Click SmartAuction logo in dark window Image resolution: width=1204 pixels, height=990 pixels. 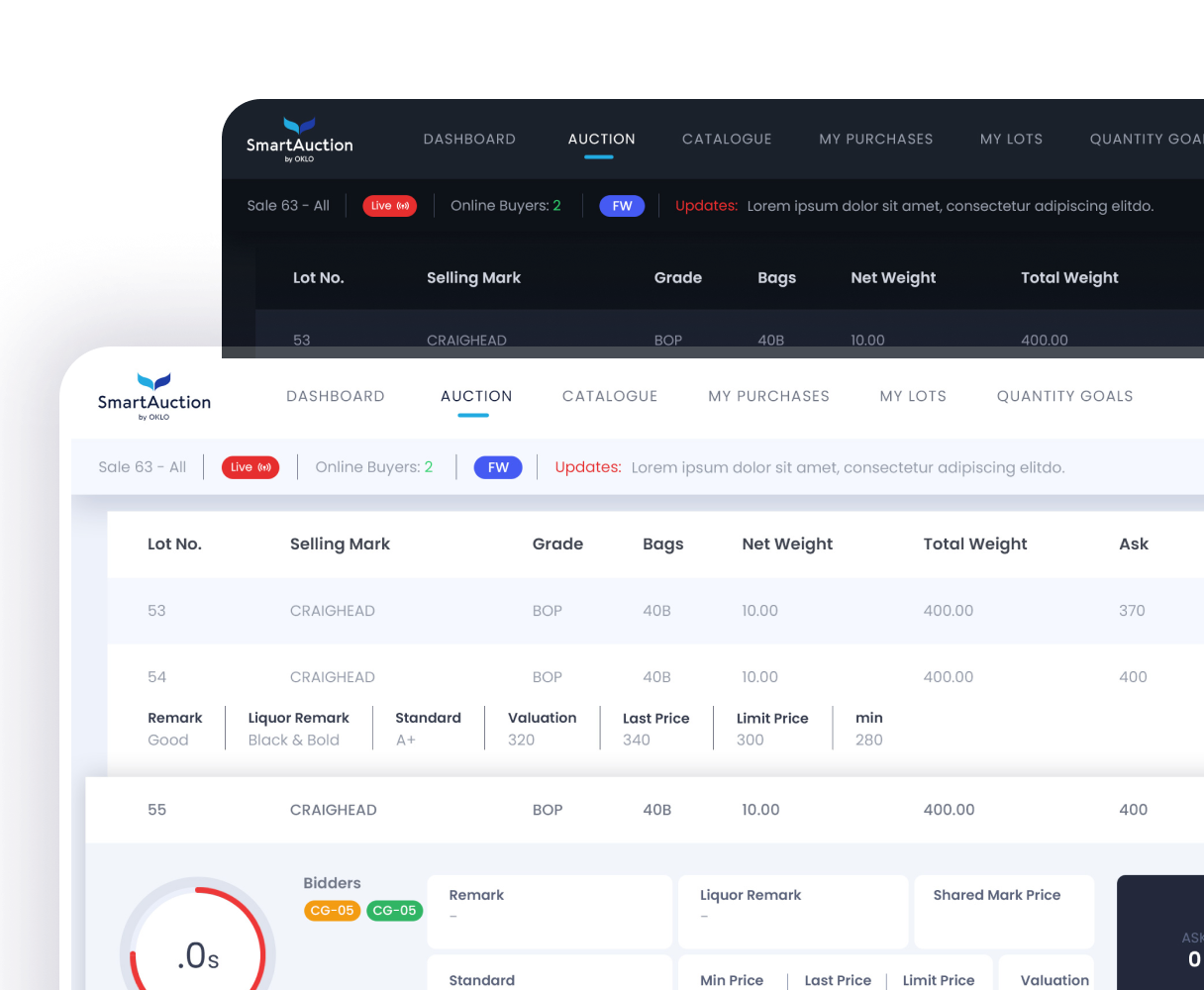click(300, 140)
